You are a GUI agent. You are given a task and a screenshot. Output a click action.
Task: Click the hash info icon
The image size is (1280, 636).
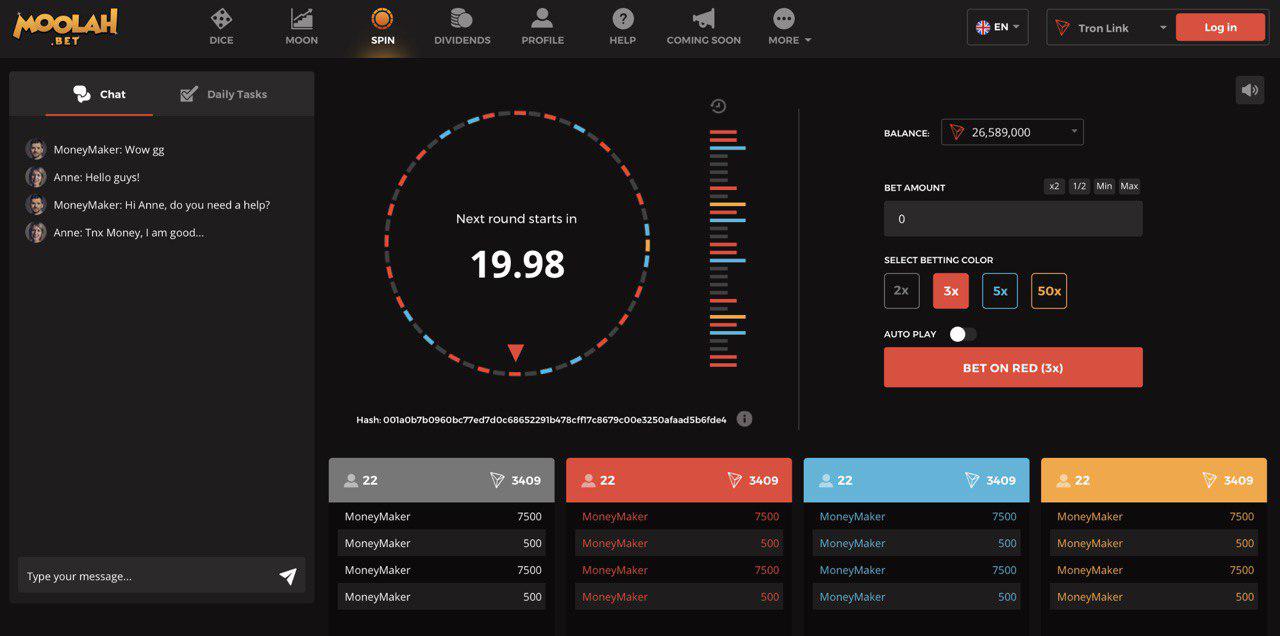click(744, 419)
